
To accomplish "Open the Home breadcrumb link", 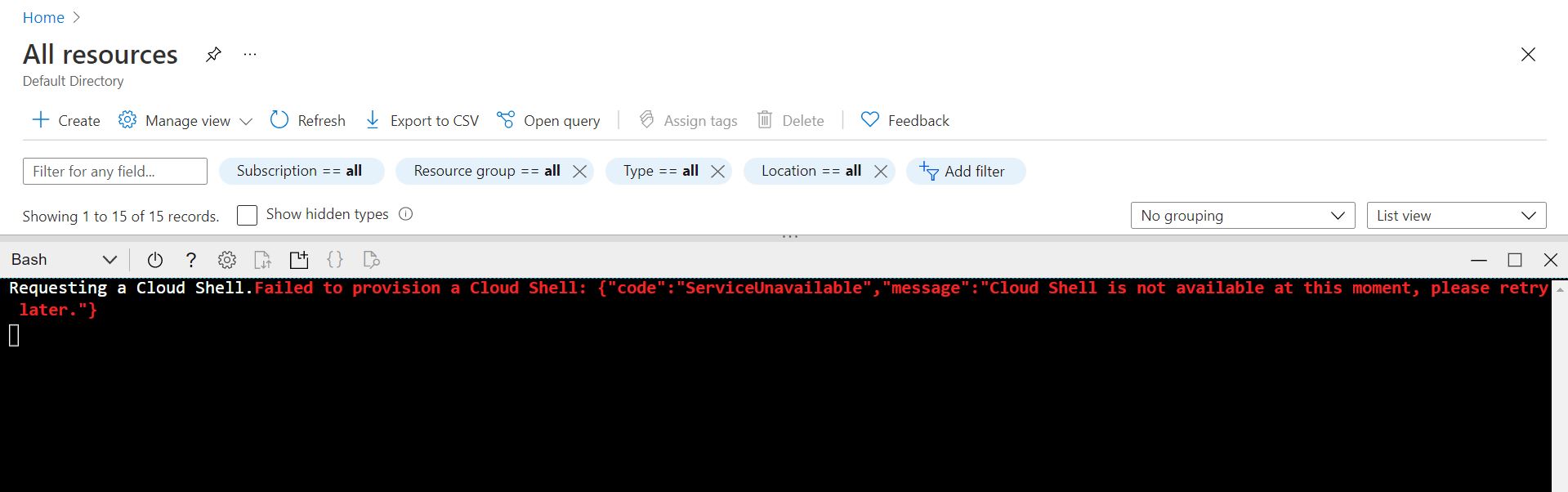I will click(x=43, y=17).
